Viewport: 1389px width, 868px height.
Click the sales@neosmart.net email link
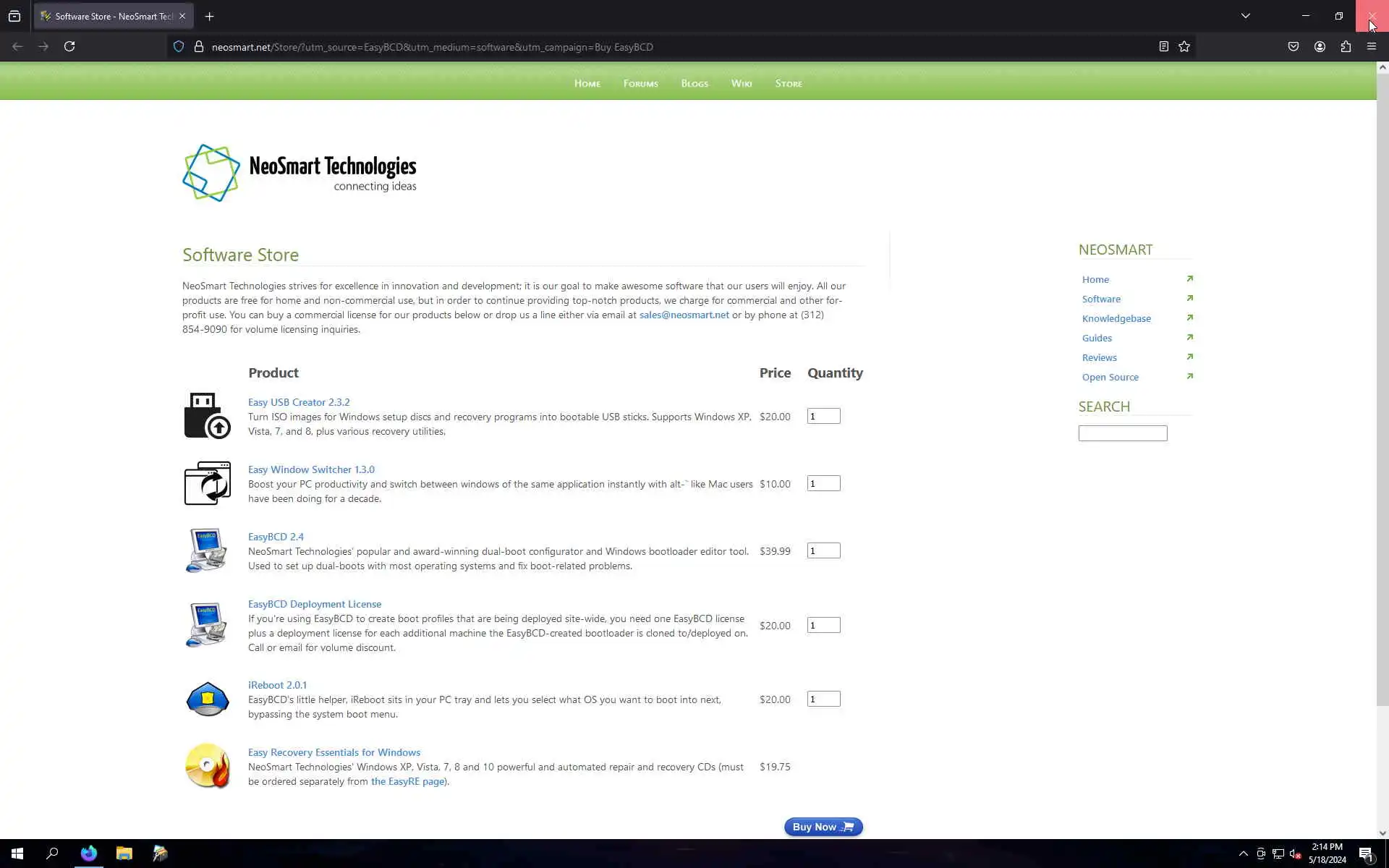click(x=684, y=315)
